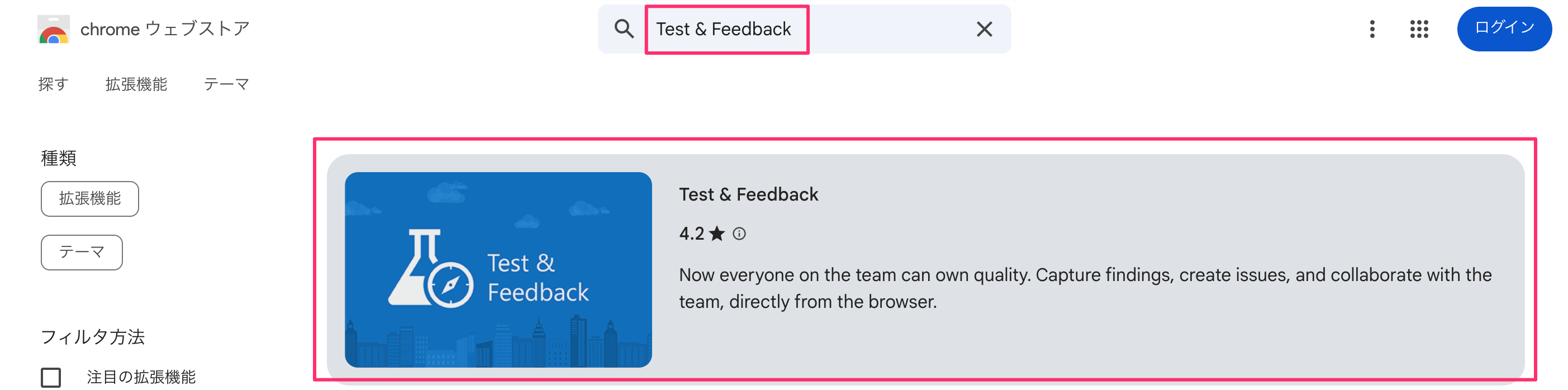Open the three-dot more options menu

coord(1372,29)
